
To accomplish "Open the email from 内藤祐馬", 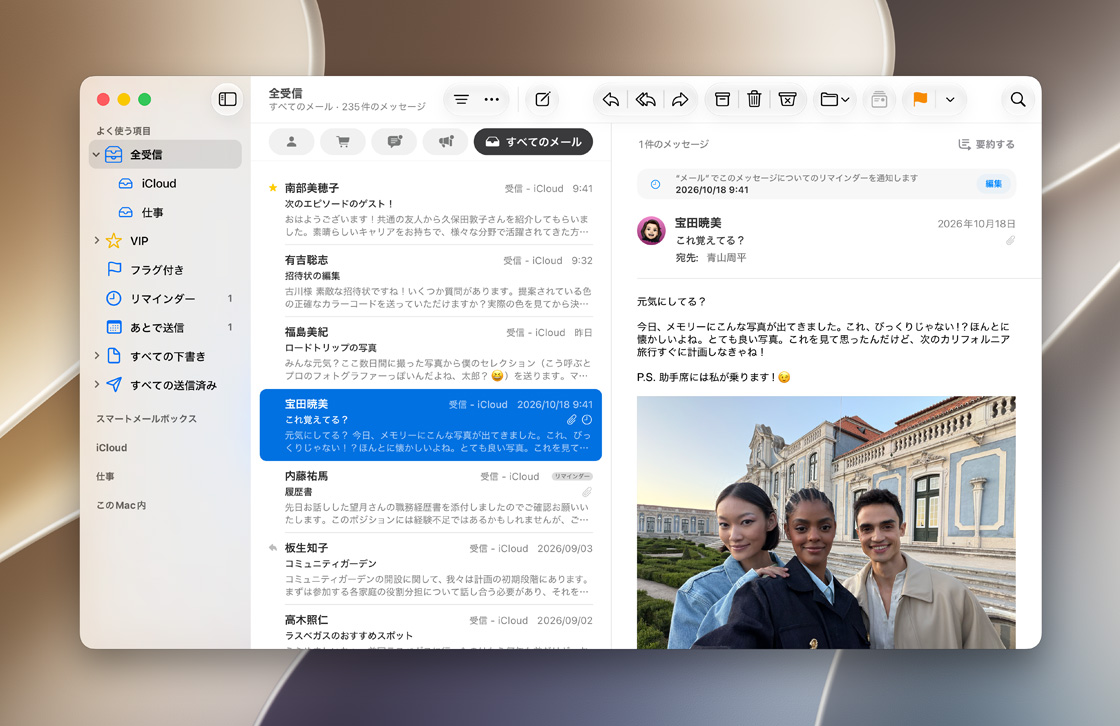I will 431,497.
